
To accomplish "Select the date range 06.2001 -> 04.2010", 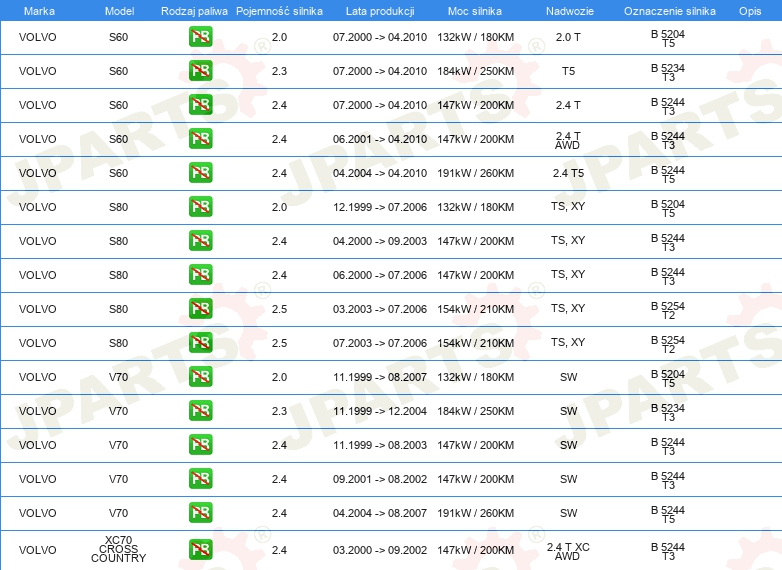I will click(x=380, y=139).
